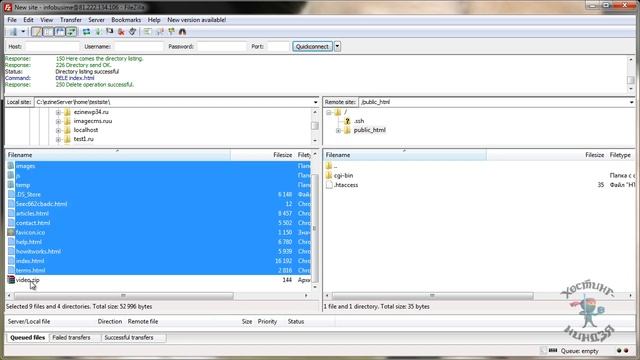Focus the Port input field

(x=278, y=47)
